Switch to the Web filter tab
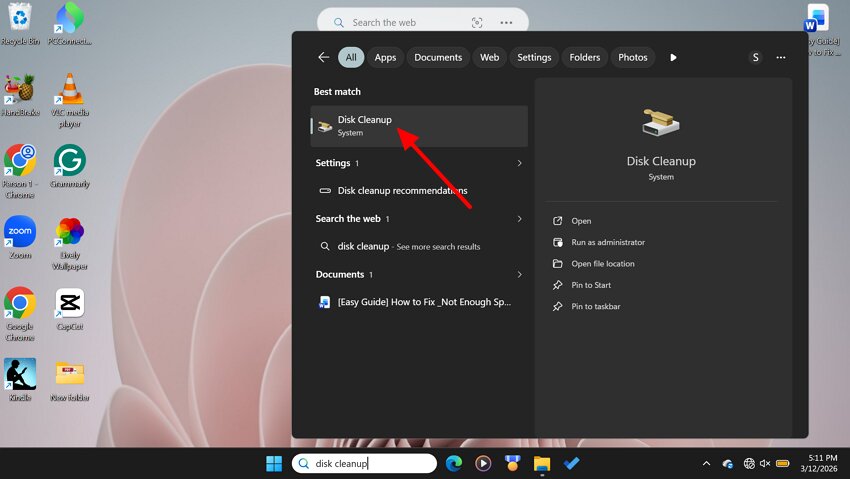Image resolution: width=850 pixels, height=479 pixels. (x=490, y=57)
